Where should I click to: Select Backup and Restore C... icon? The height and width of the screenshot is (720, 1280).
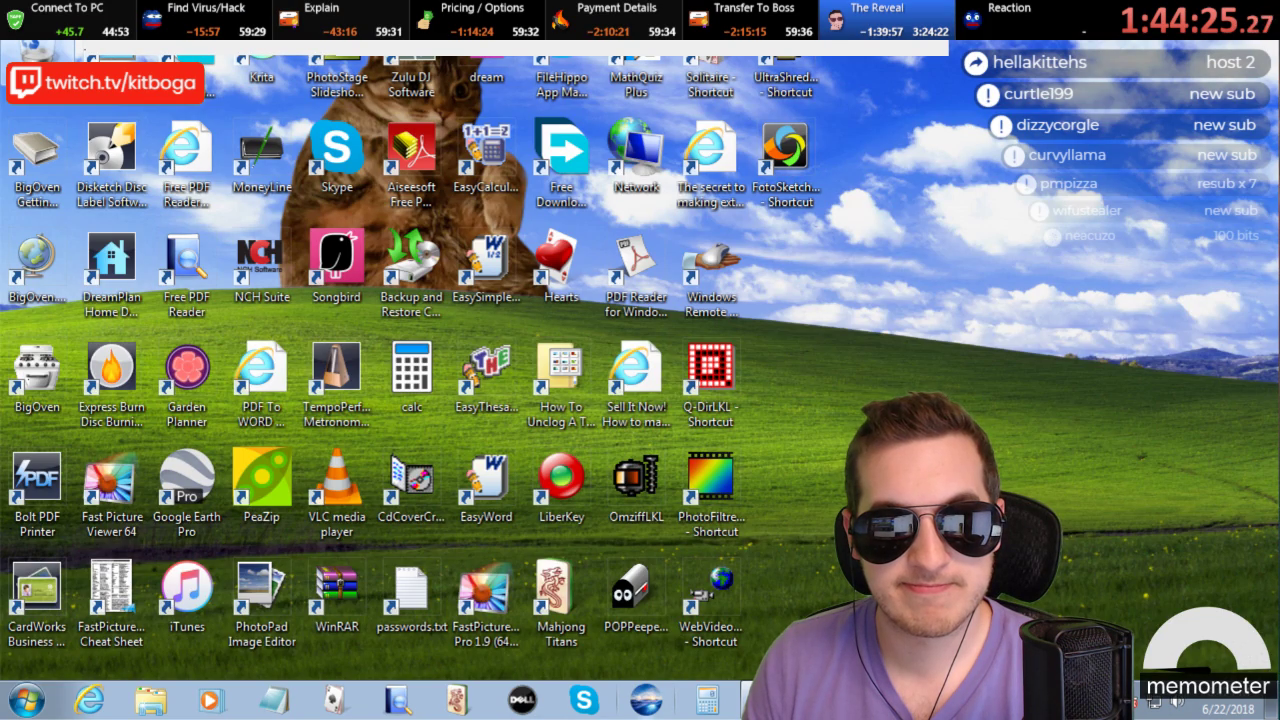coord(412,275)
